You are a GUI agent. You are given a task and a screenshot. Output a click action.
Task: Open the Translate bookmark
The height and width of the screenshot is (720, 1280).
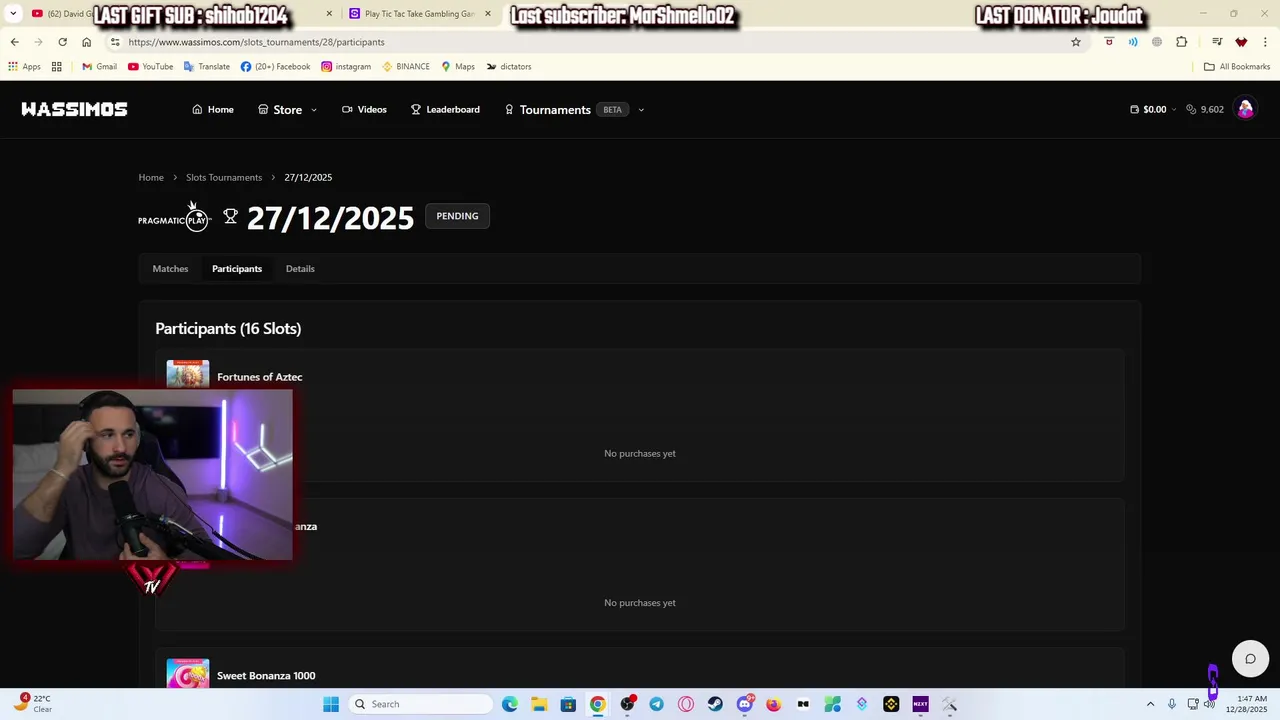coord(207,67)
